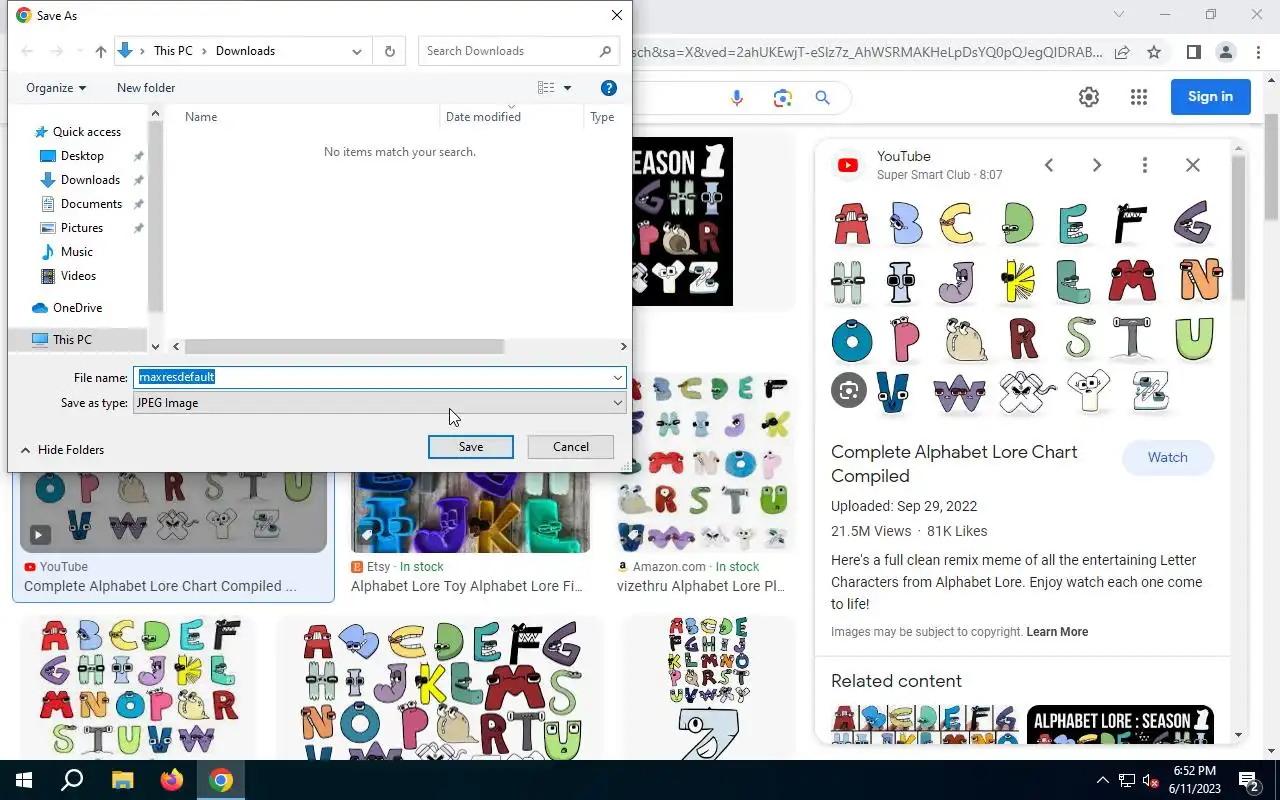Open the Help question mark icon
This screenshot has width=1280, height=800.
click(608, 88)
